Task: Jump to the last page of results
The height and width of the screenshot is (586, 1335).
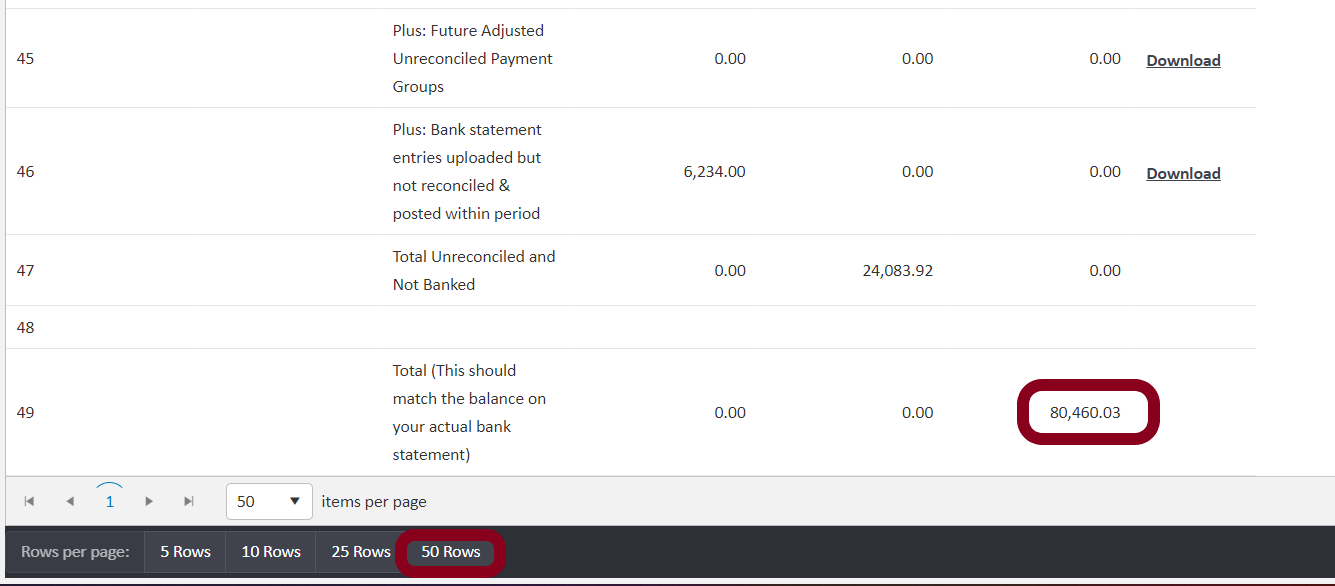Action: (189, 501)
